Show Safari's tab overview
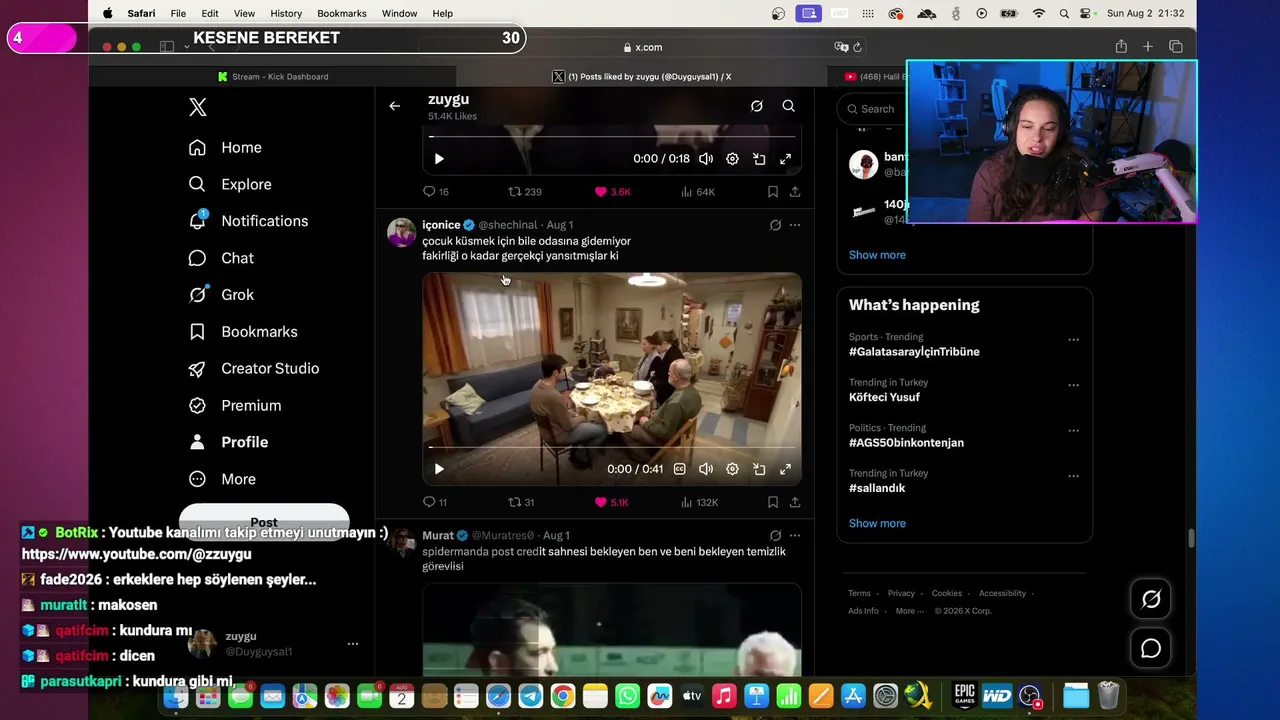 (x=1176, y=47)
